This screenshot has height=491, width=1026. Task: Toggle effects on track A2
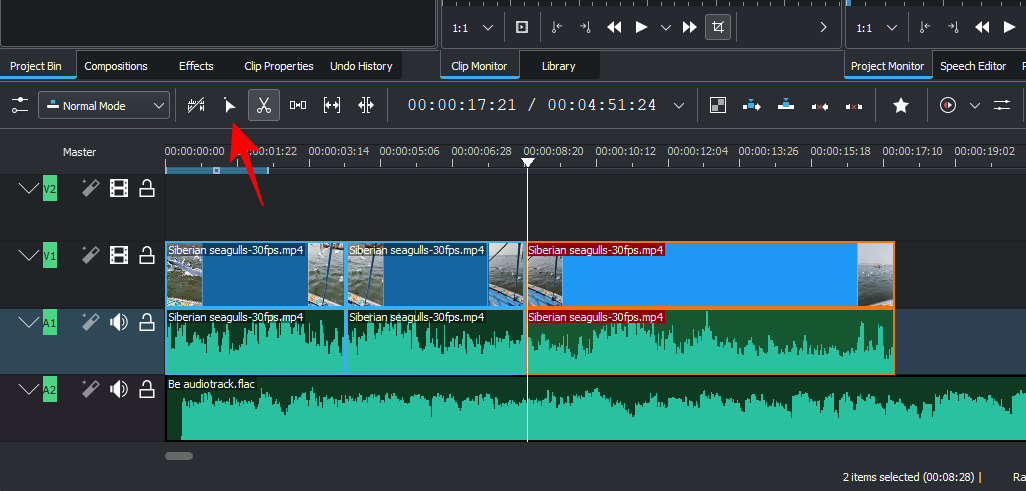click(x=90, y=389)
